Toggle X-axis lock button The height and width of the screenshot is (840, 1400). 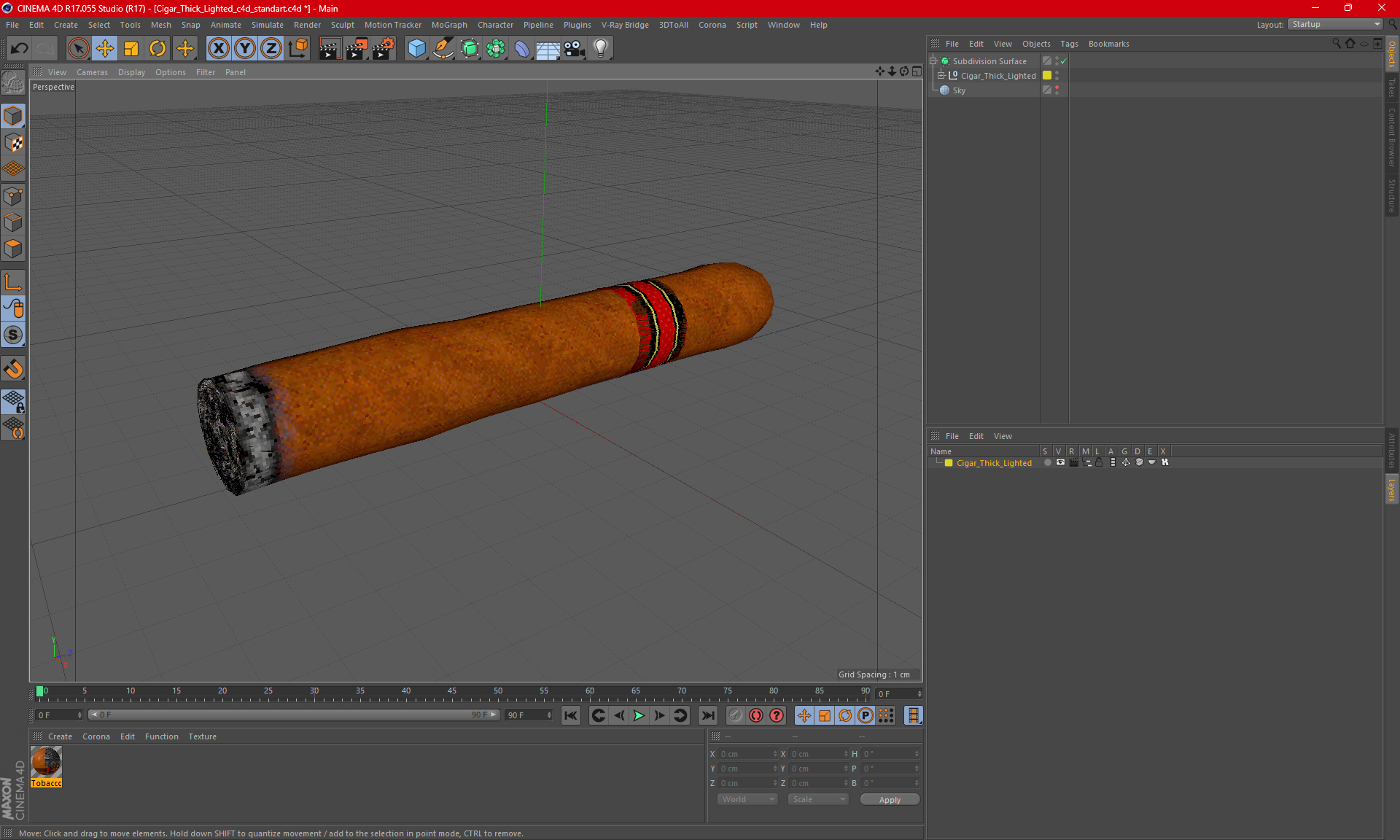coord(218,49)
